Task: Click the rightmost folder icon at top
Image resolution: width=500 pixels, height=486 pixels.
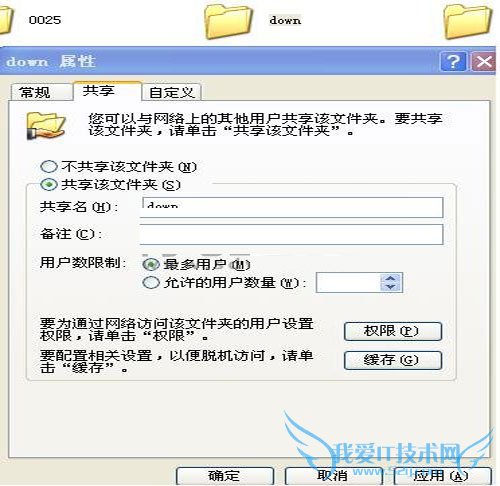Action: (468, 21)
